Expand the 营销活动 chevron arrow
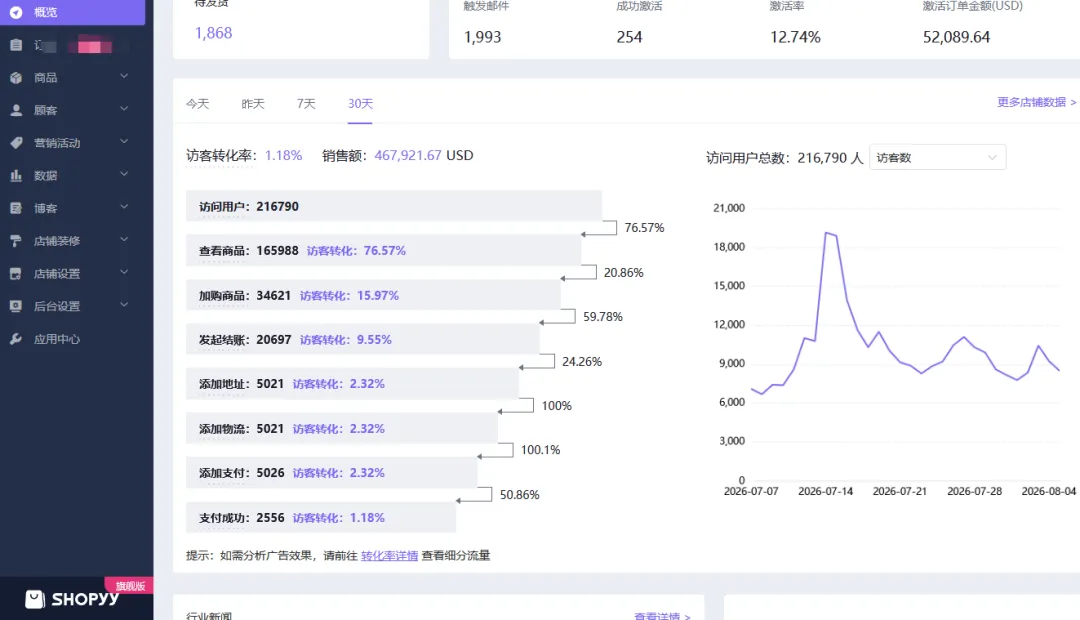The image size is (1080, 620). click(124, 142)
